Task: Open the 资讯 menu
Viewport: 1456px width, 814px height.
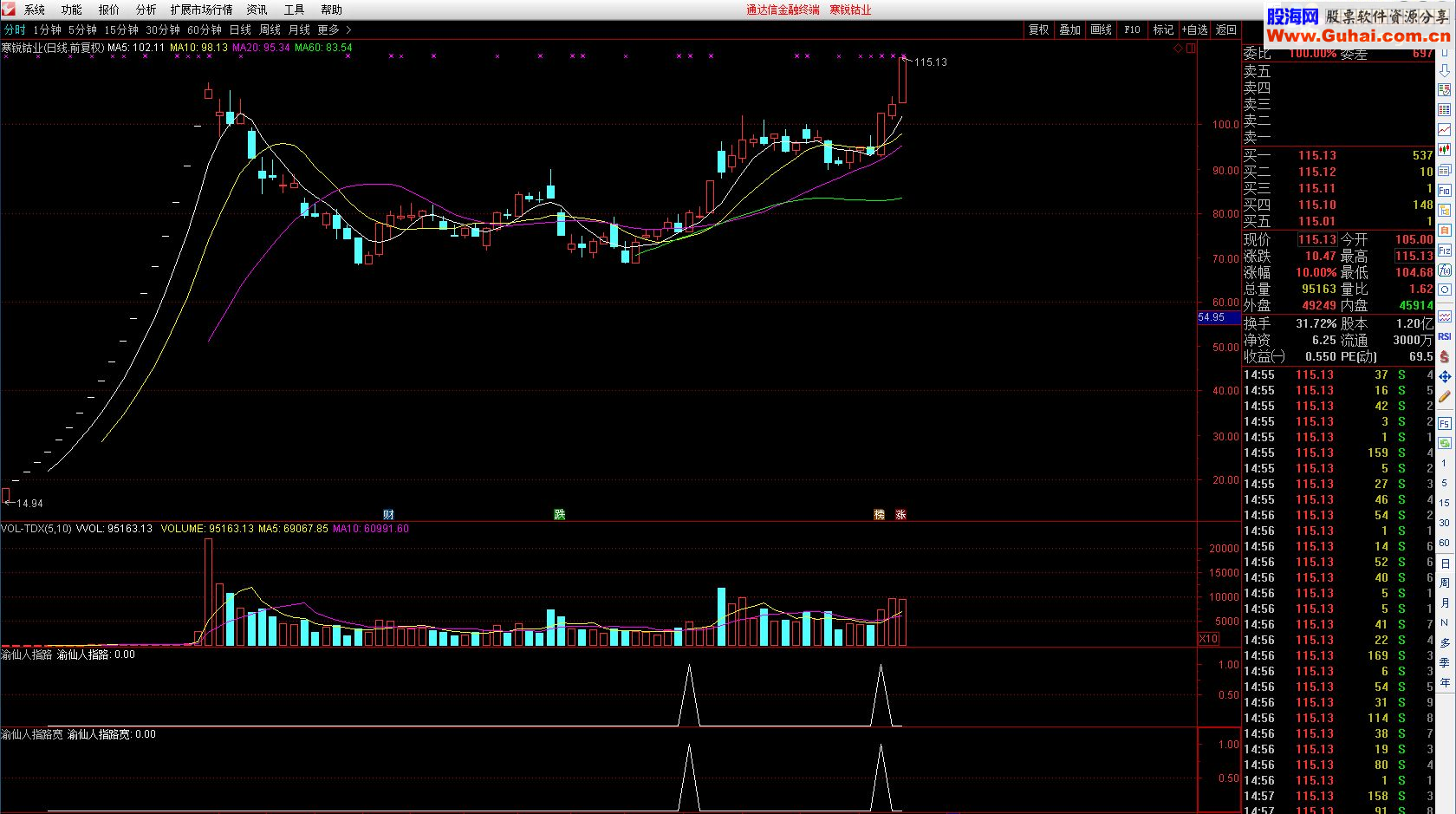Action: pyautogui.click(x=257, y=10)
